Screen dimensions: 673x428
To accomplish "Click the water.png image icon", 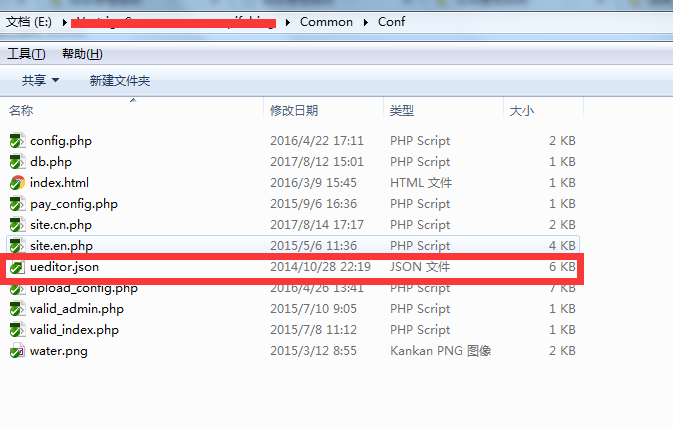I will 17,351.
